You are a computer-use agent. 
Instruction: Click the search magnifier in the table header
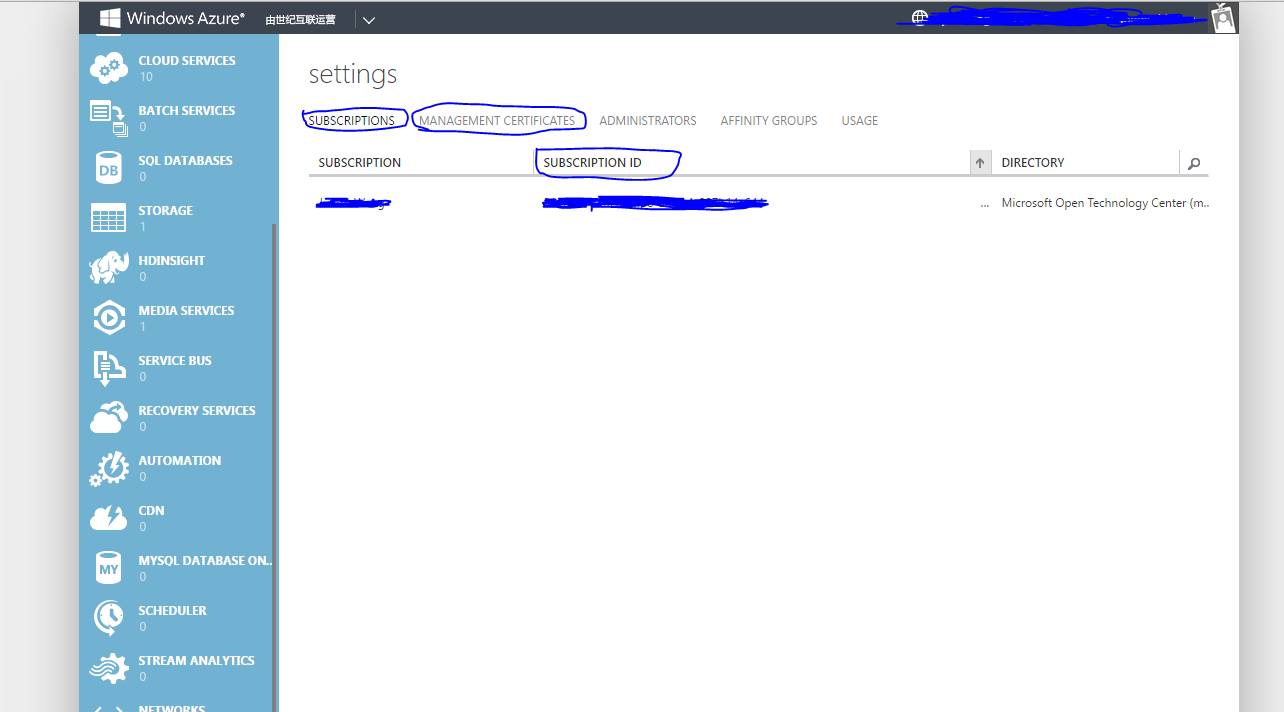tap(1194, 163)
